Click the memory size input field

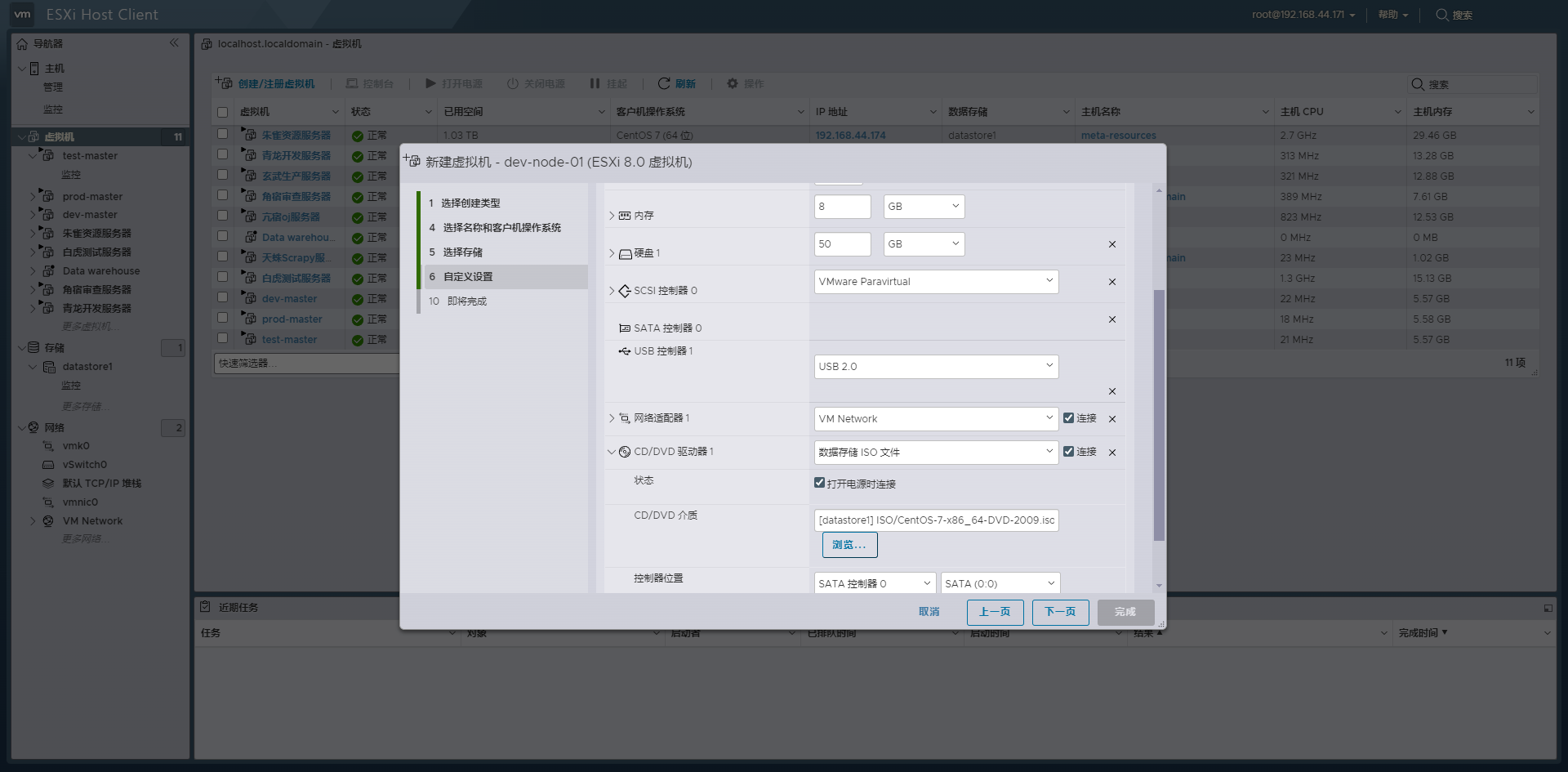pos(842,207)
